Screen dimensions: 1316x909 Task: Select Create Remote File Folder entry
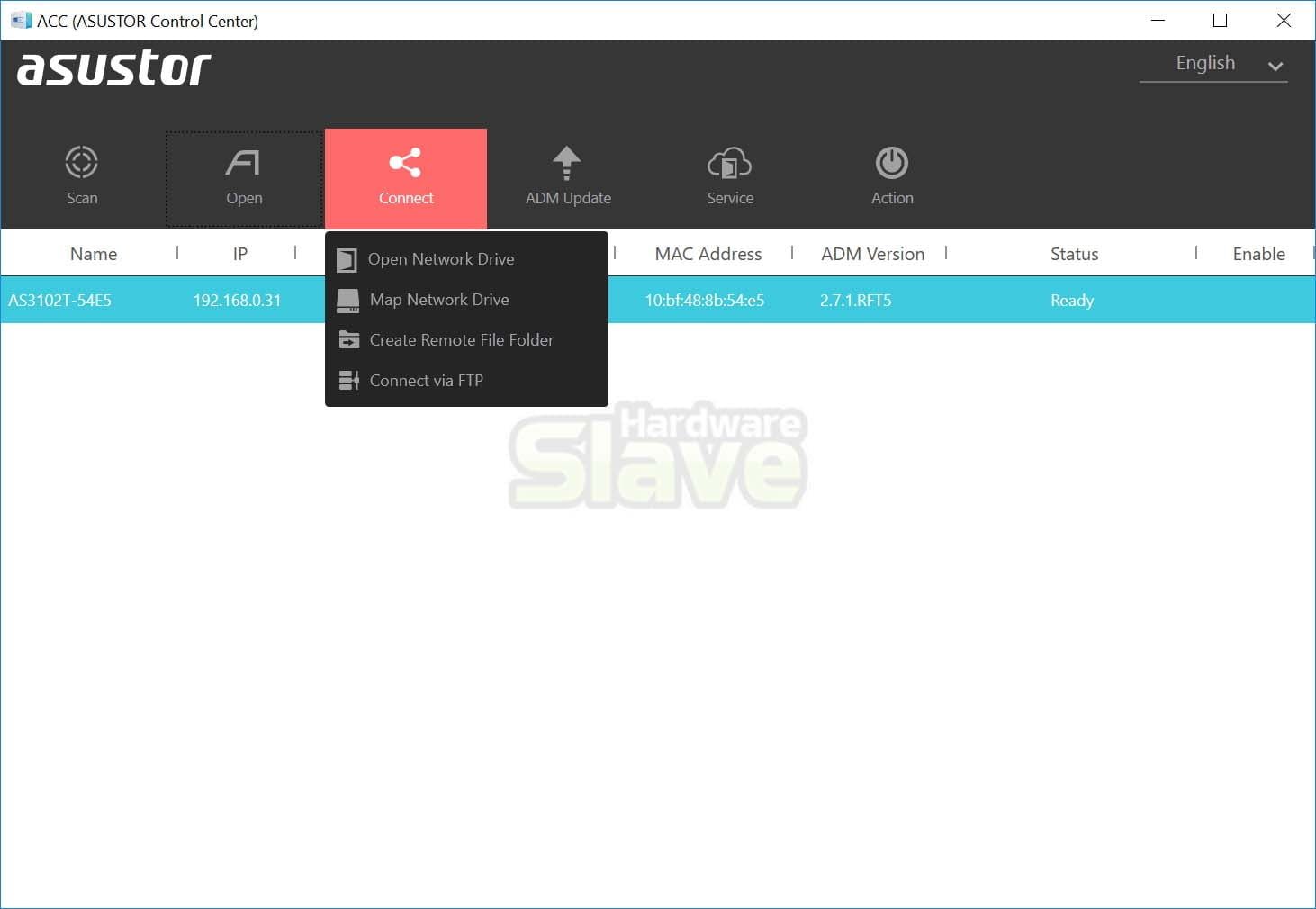pyautogui.click(x=466, y=340)
